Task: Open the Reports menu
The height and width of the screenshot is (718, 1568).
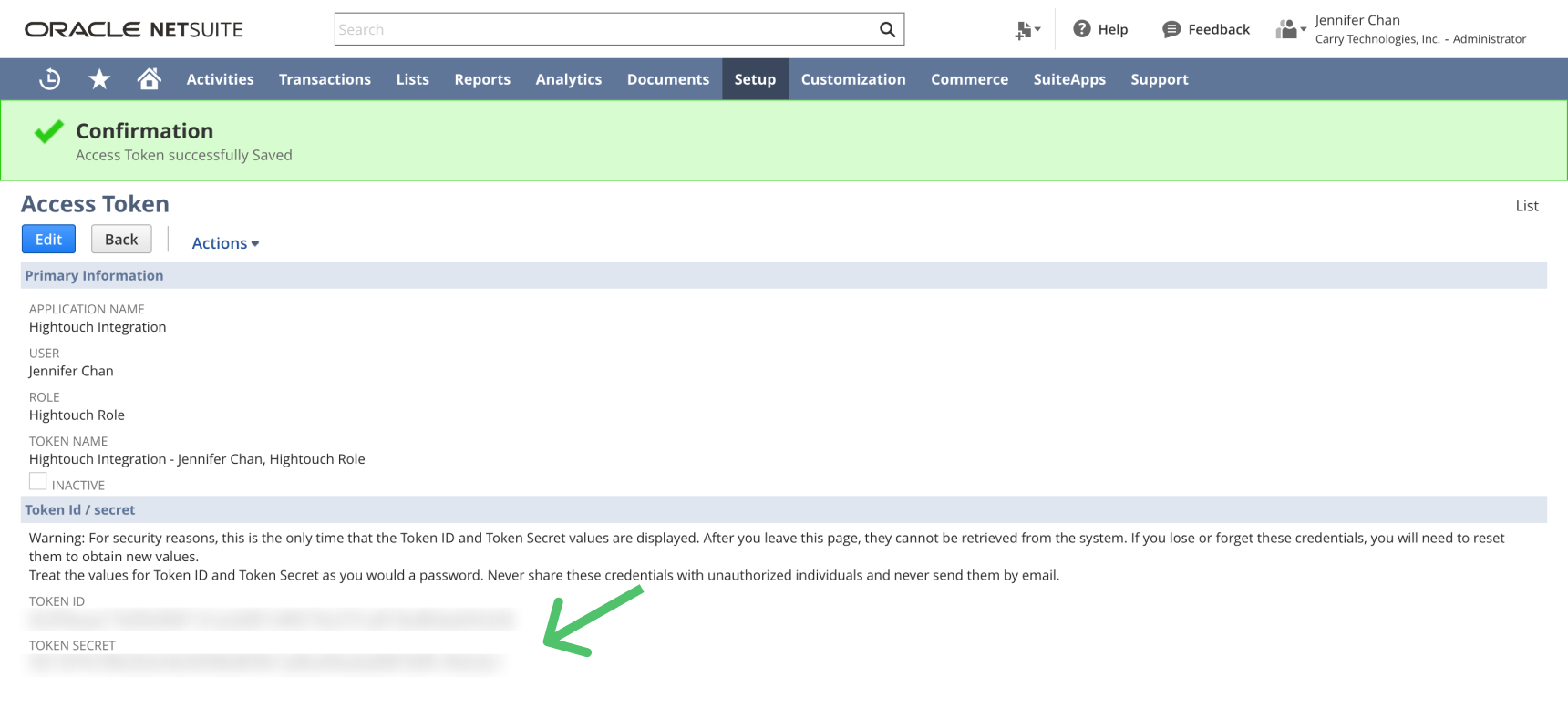Action: pos(482,79)
